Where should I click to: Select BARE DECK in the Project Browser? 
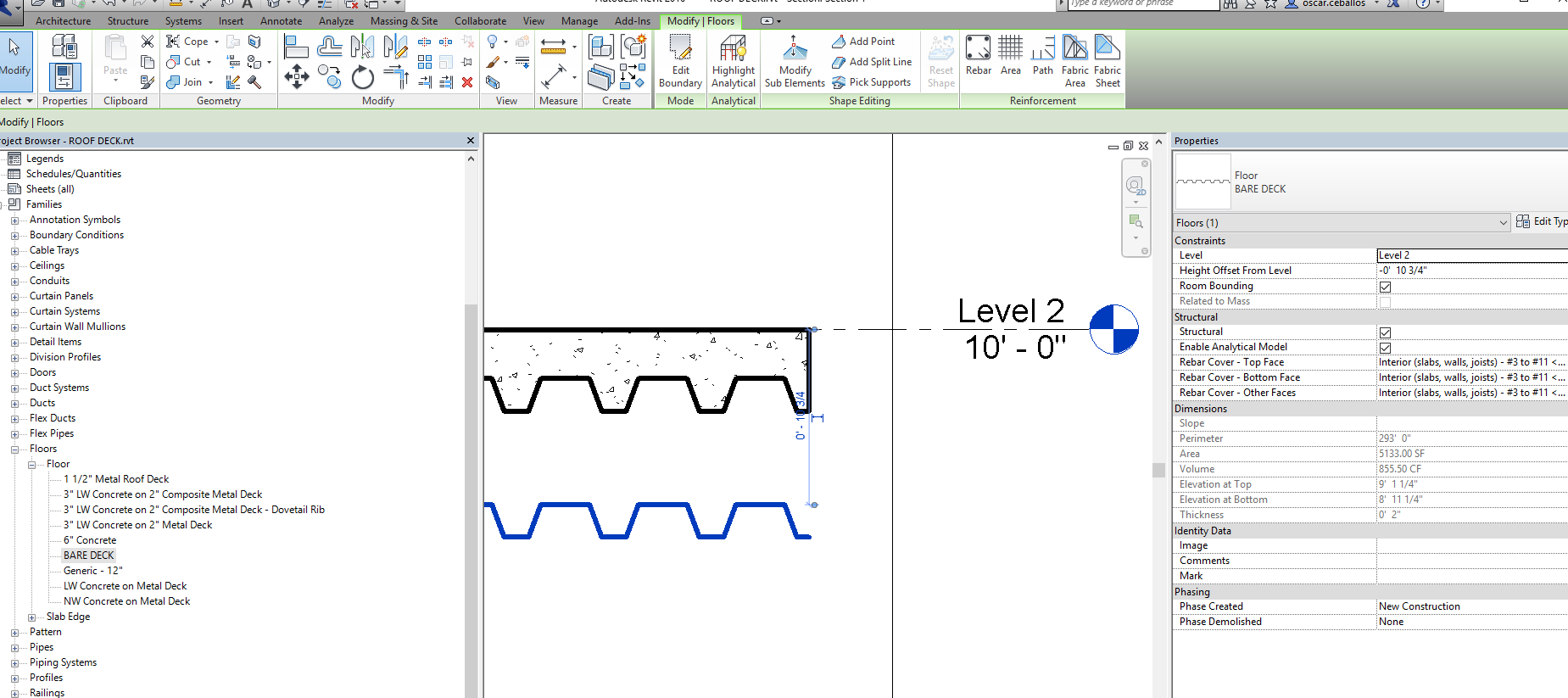point(88,556)
